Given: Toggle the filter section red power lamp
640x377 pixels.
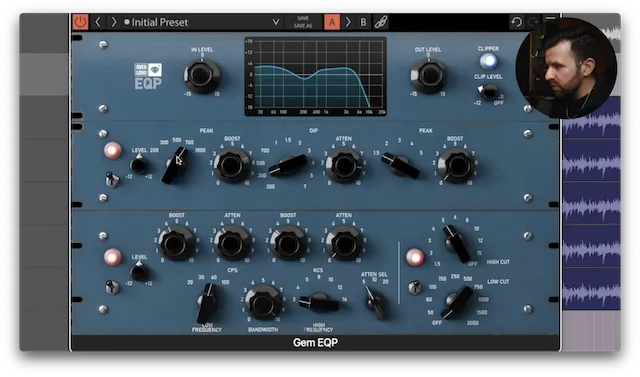Looking at the screenshot, I should tap(415, 257).
